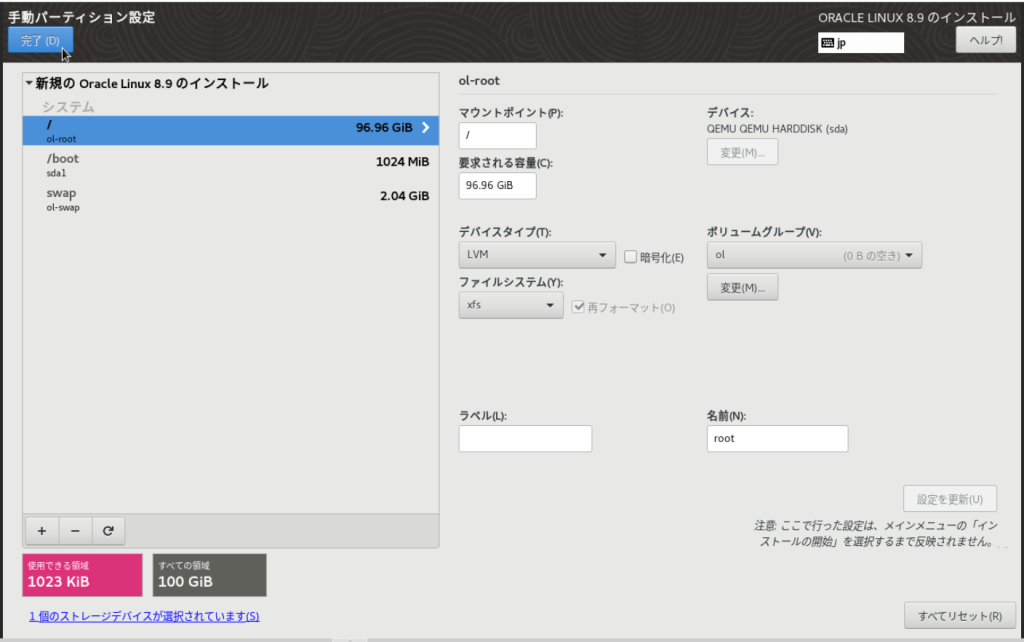Screen dimensions: 1024x642
Task: Click the 完了 Done button
Action: click(40, 40)
